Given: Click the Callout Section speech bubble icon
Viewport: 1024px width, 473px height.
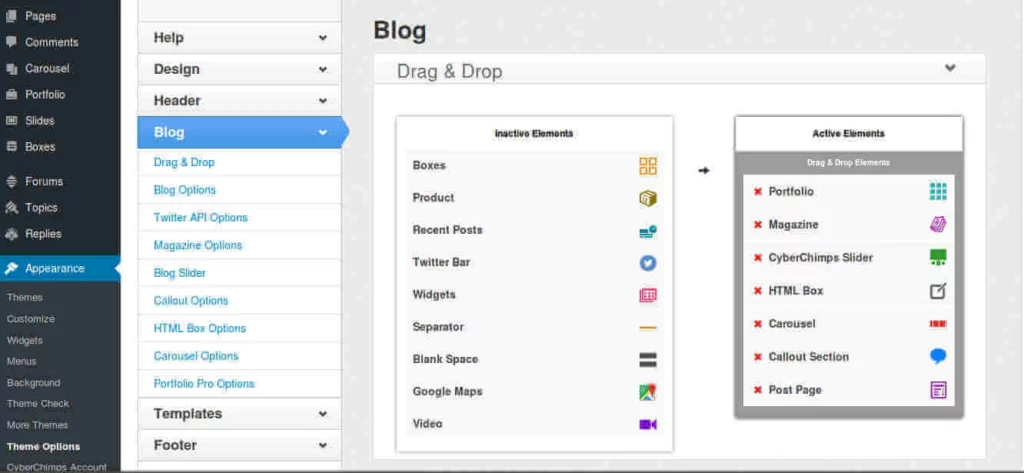Looking at the screenshot, I should click(938, 357).
